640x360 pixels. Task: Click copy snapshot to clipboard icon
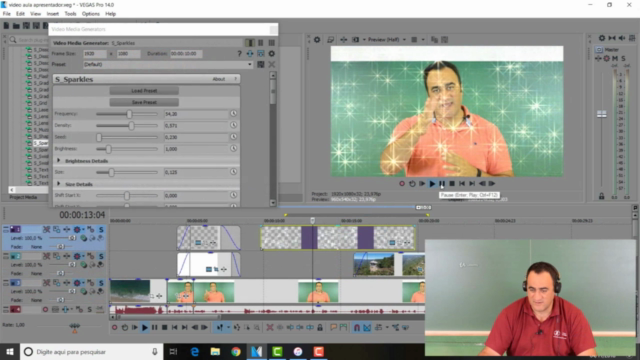434,40
